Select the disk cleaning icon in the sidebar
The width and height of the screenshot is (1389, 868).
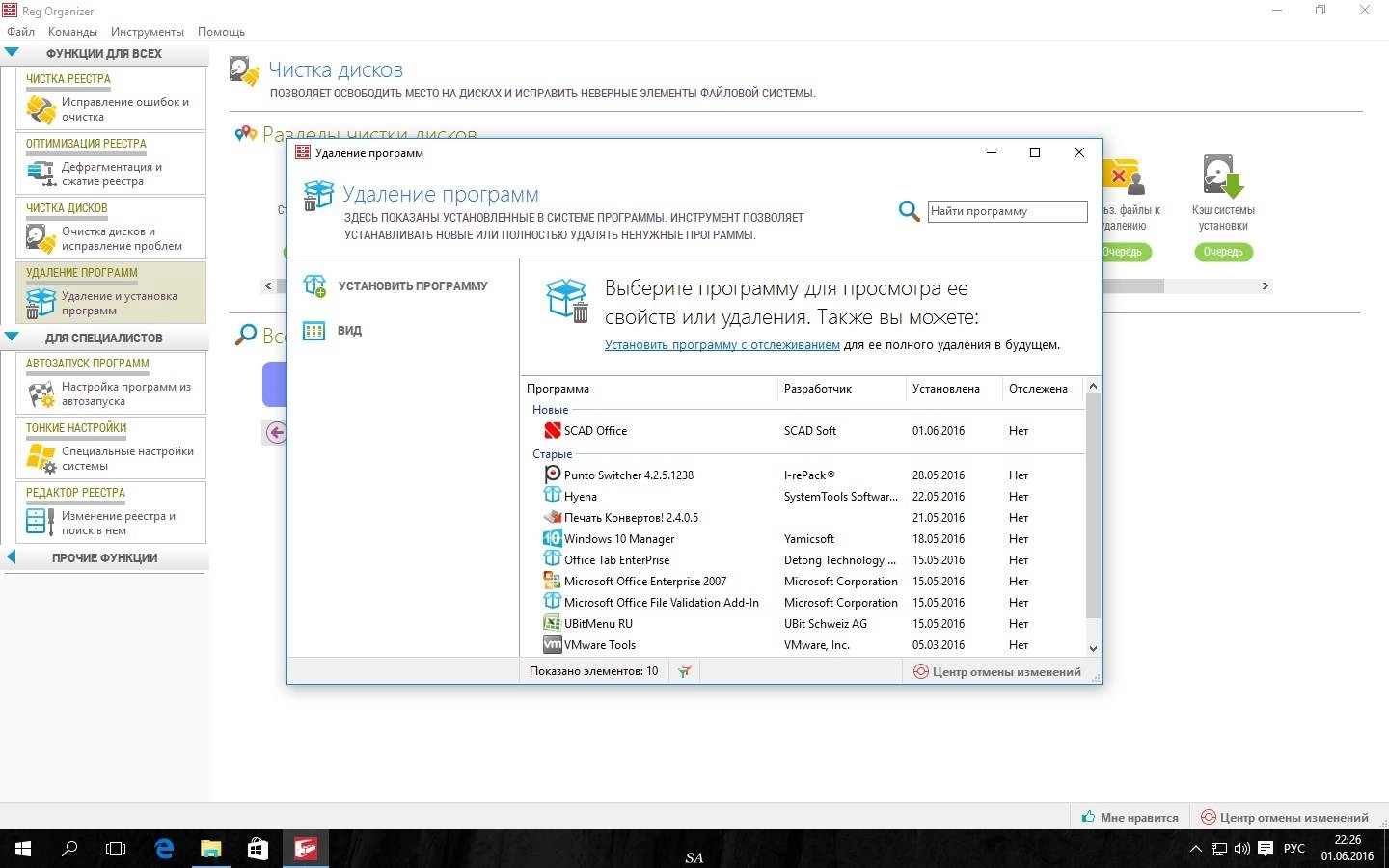(x=41, y=238)
